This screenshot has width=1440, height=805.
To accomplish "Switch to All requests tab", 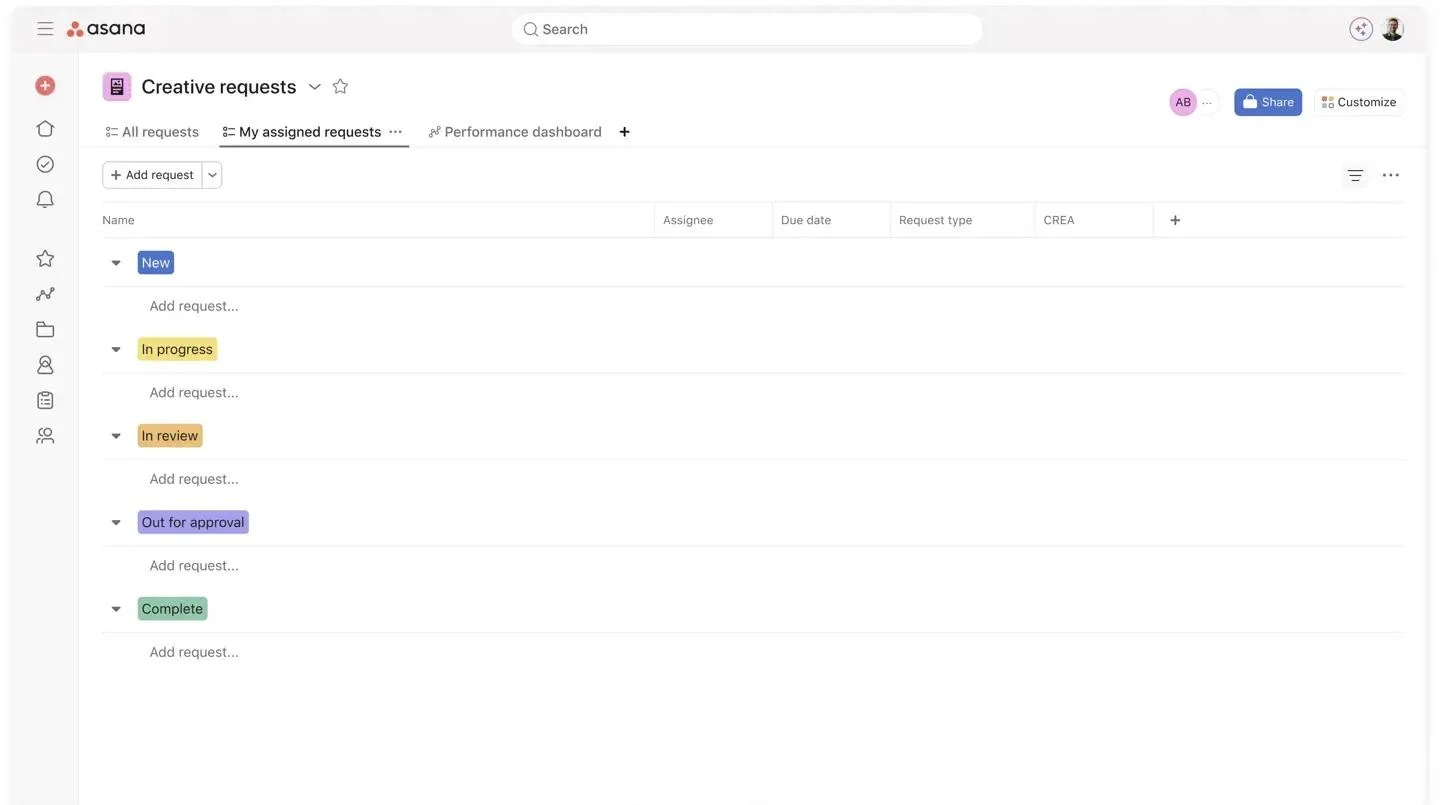I will coord(152,132).
